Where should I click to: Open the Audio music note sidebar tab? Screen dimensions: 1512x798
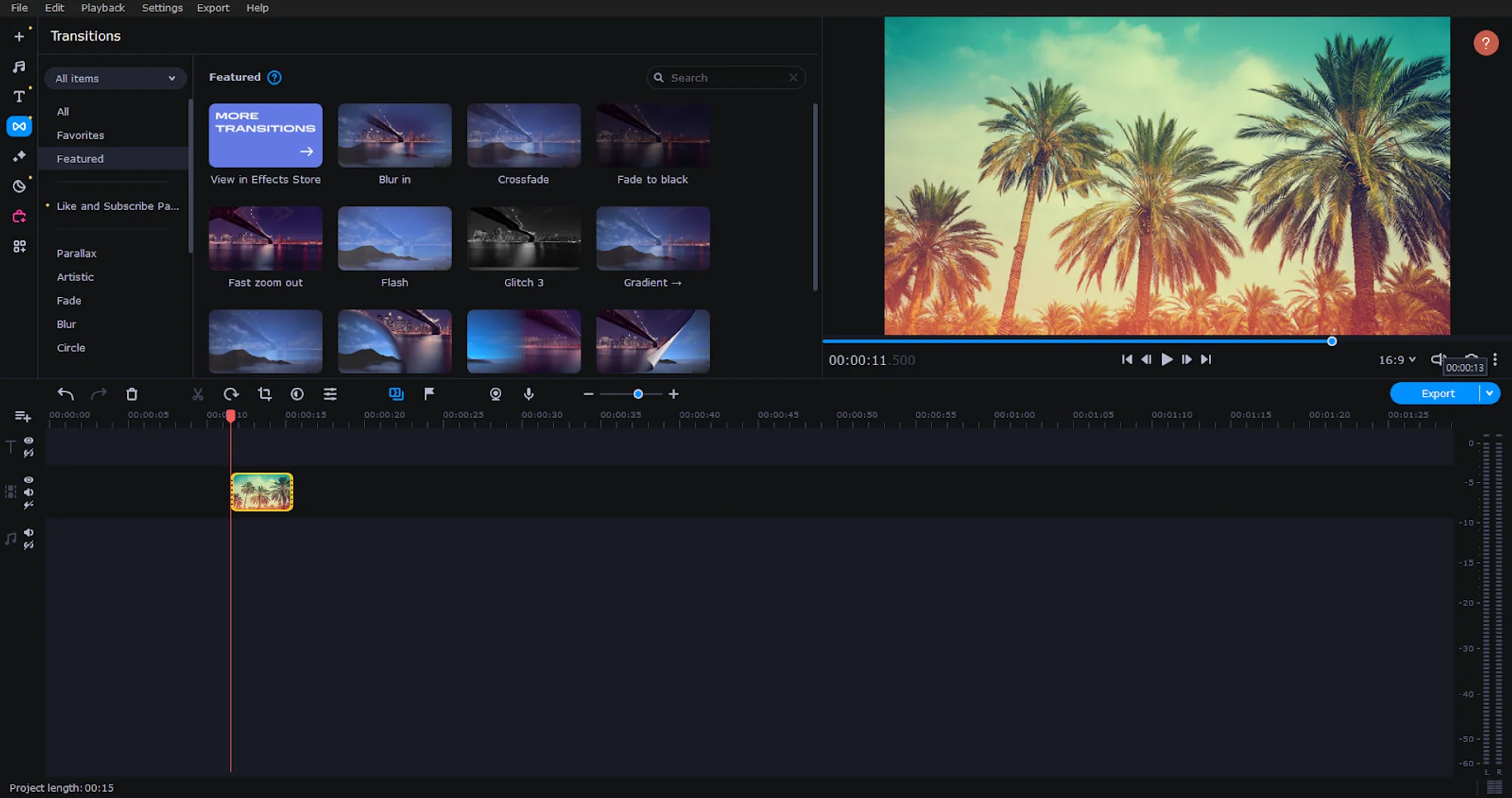click(x=19, y=66)
